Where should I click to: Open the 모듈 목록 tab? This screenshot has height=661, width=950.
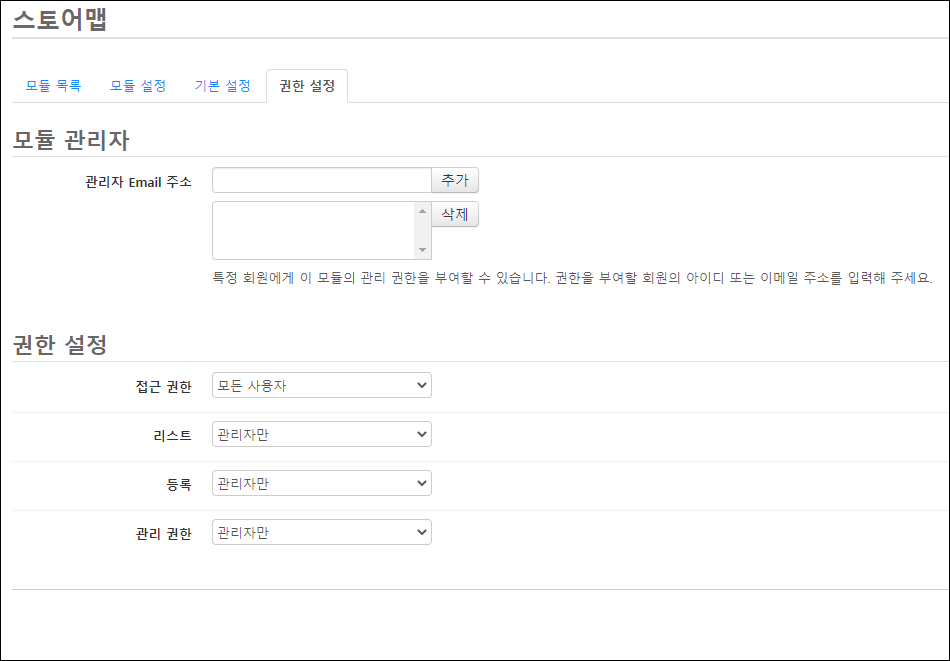(53, 86)
